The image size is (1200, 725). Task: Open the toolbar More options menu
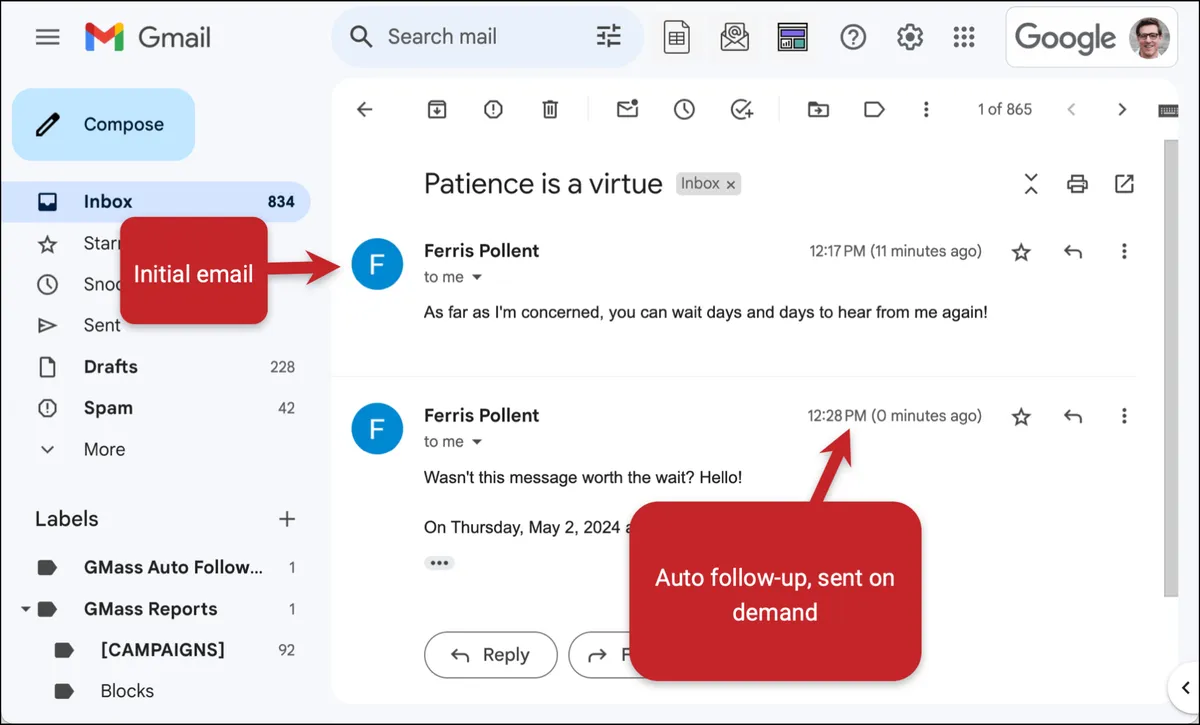point(927,110)
